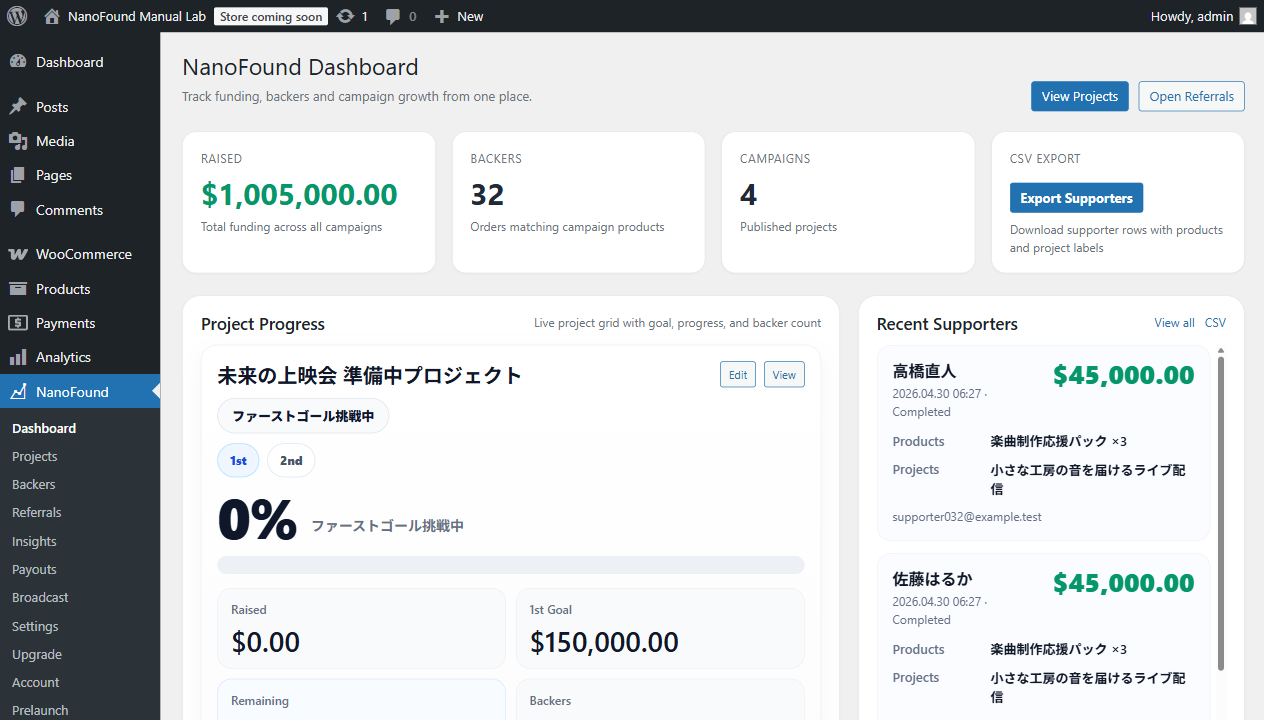Screen dimensions: 1264x720
Task: Click the Recent Supporters scrollbar
Action: (x=1221, y=513)
